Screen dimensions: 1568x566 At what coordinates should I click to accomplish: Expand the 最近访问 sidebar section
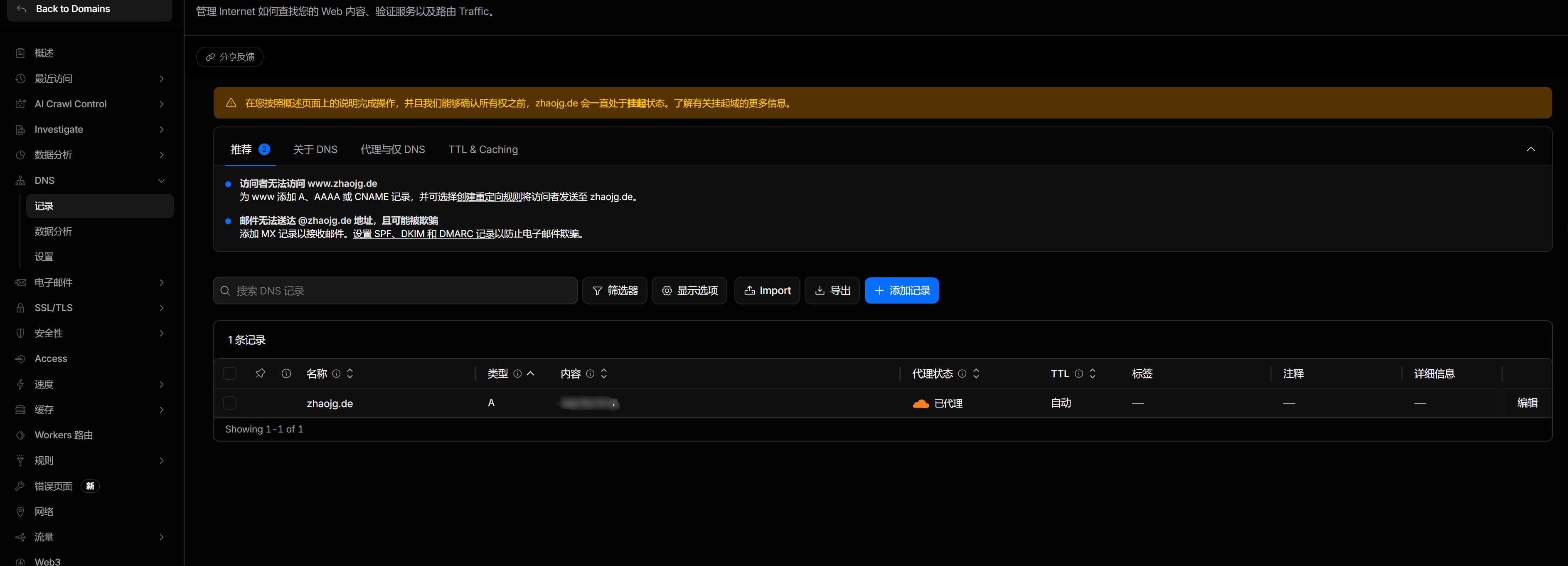click(161, 79)
